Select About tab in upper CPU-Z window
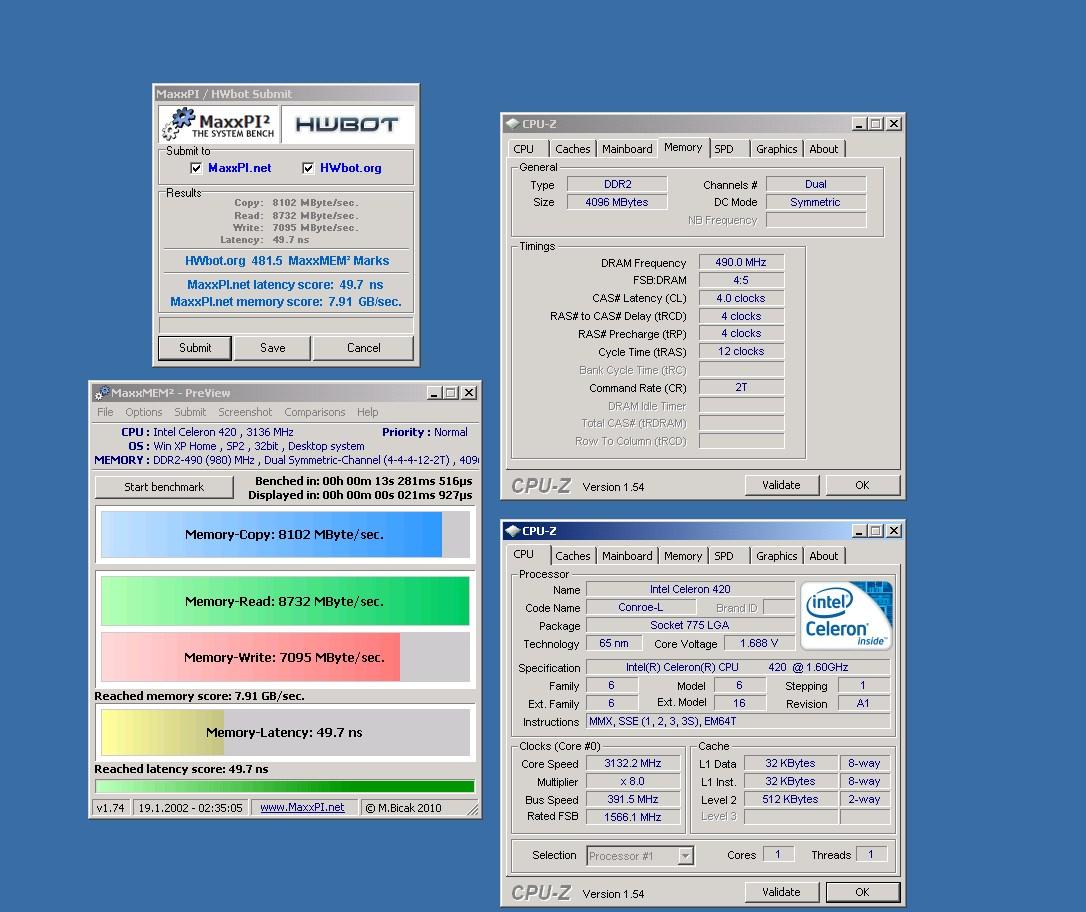Screen dimensions: 1086x912 (x=824, y=149)
